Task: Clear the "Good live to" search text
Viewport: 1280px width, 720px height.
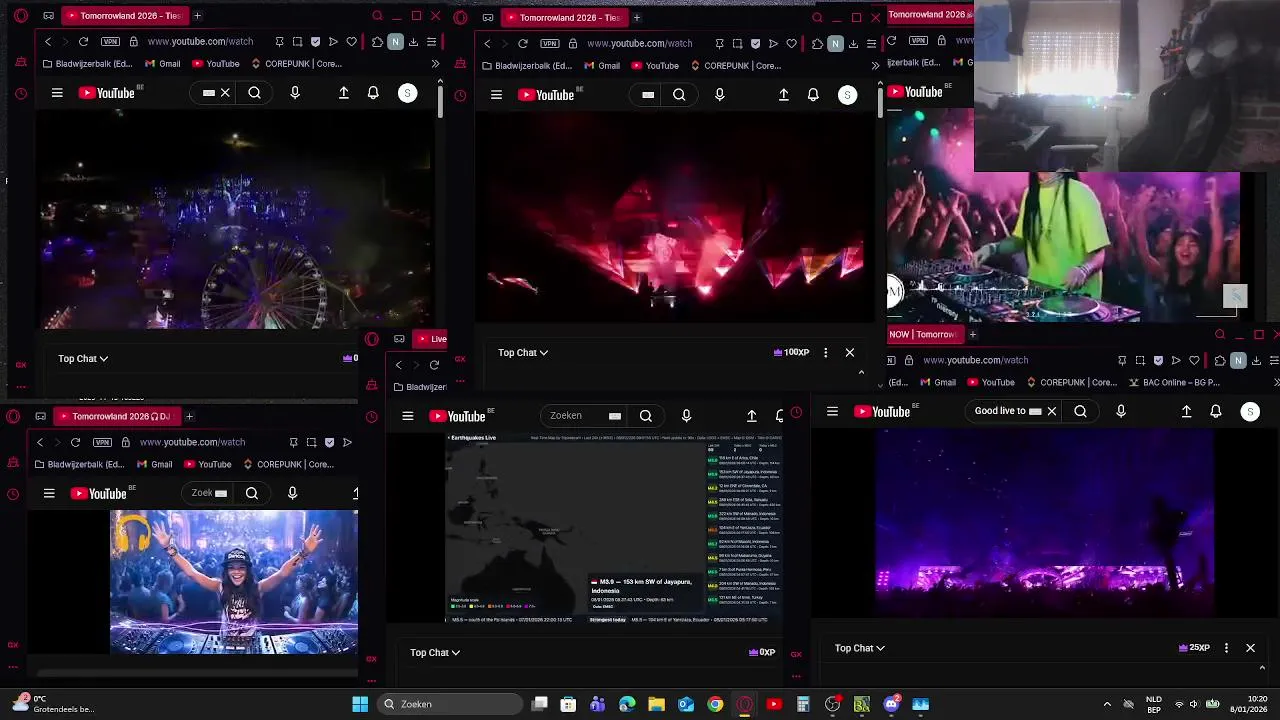Action: coord(1051,411)
